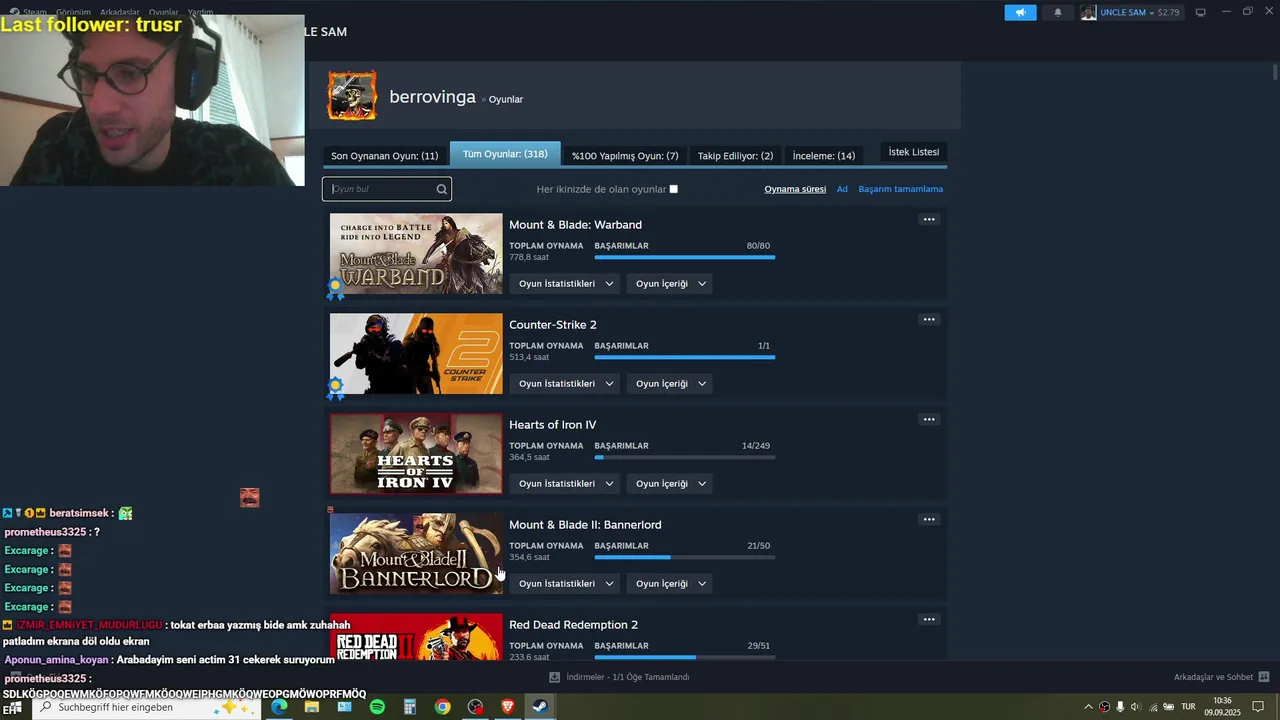Toggle 'Her ikinizde de olan oyunlar' checkbox
Viewport: 1280px width, 720px height.
coord(673,189)
